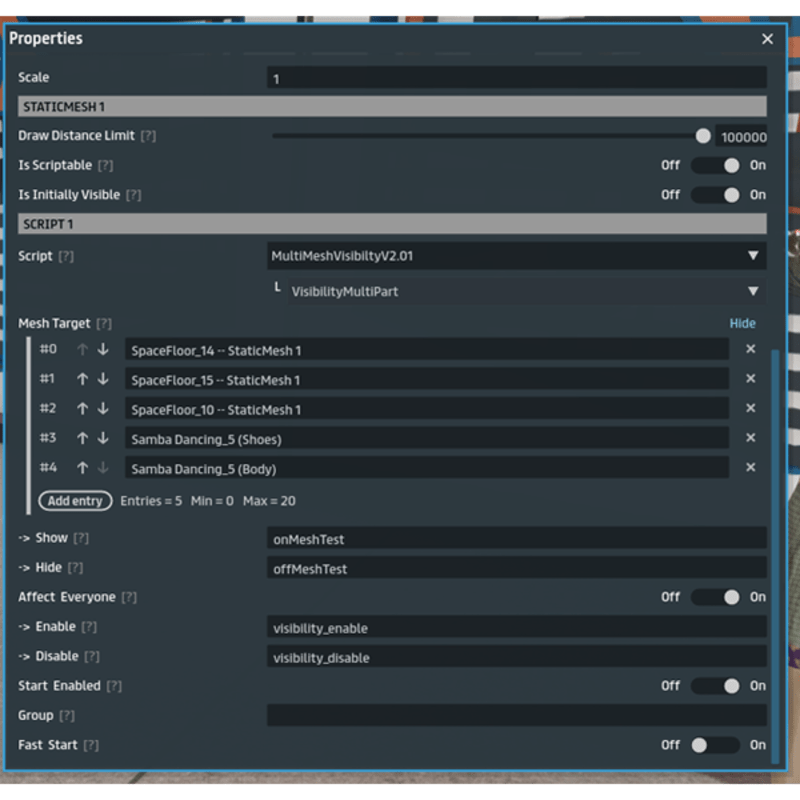800x800 pixels.
Task: Remove the Samba Dancing_5 (Body) entry
Action: (750, 467)
